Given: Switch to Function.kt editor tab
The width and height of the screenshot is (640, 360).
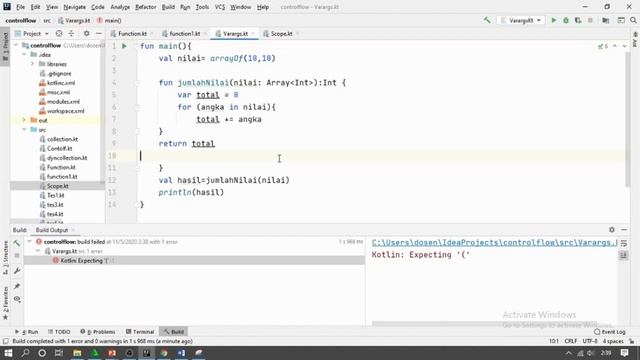Looking at the screenshot, I should pos(132,33).
